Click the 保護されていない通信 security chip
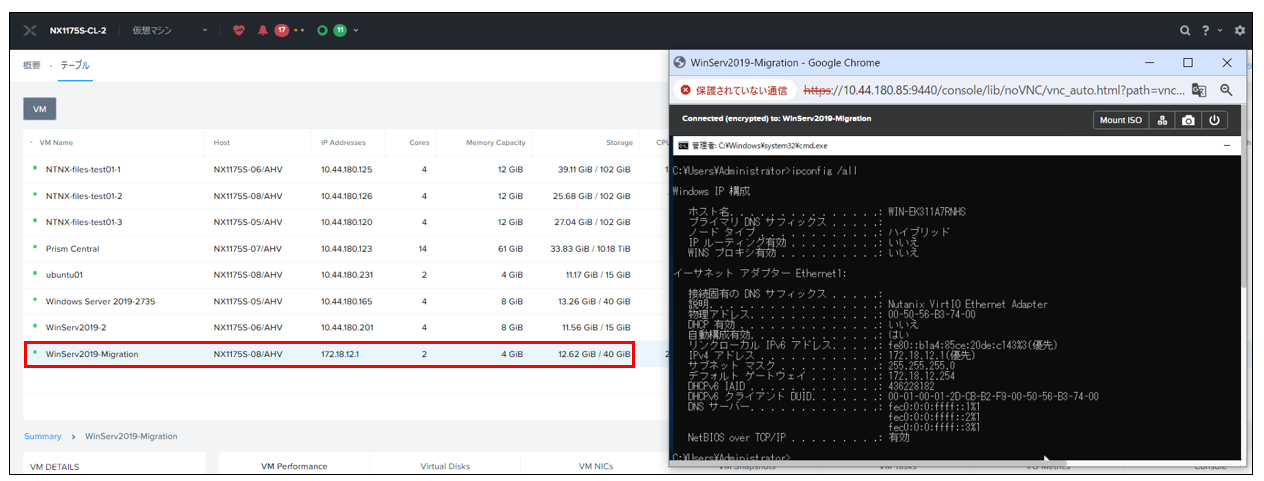 (734, 90)
